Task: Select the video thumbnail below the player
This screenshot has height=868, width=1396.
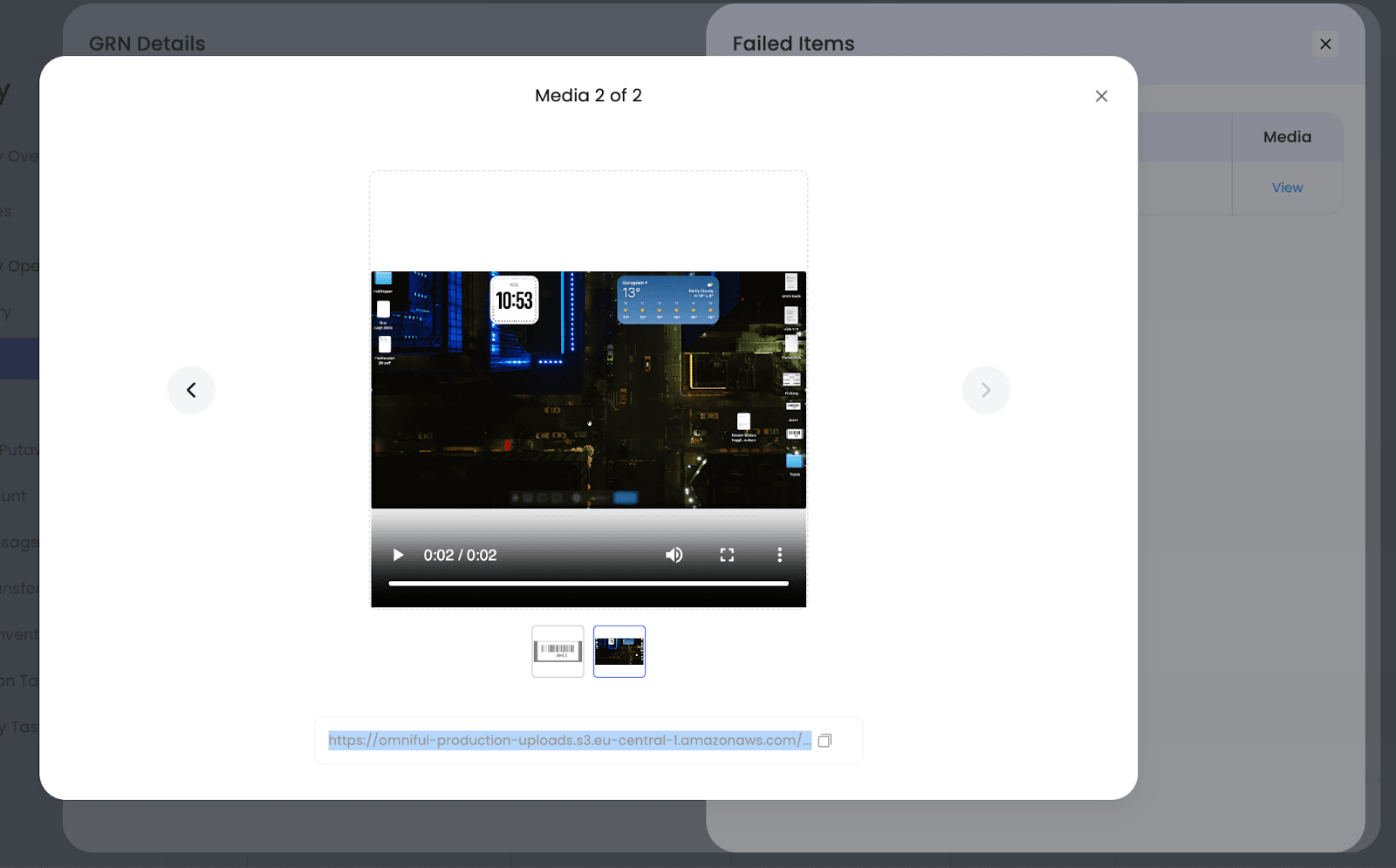Action: (x=619, y=651)
